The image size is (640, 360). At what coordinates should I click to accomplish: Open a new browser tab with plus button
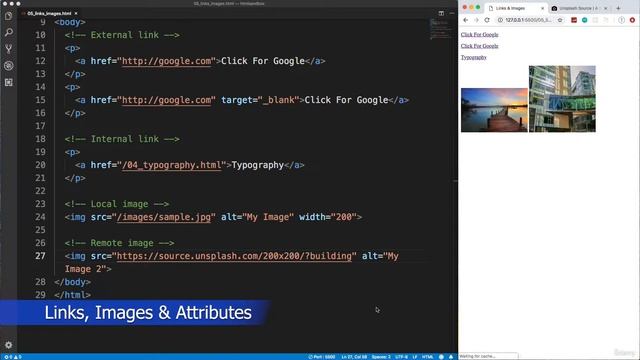click(x=618, y=8)
